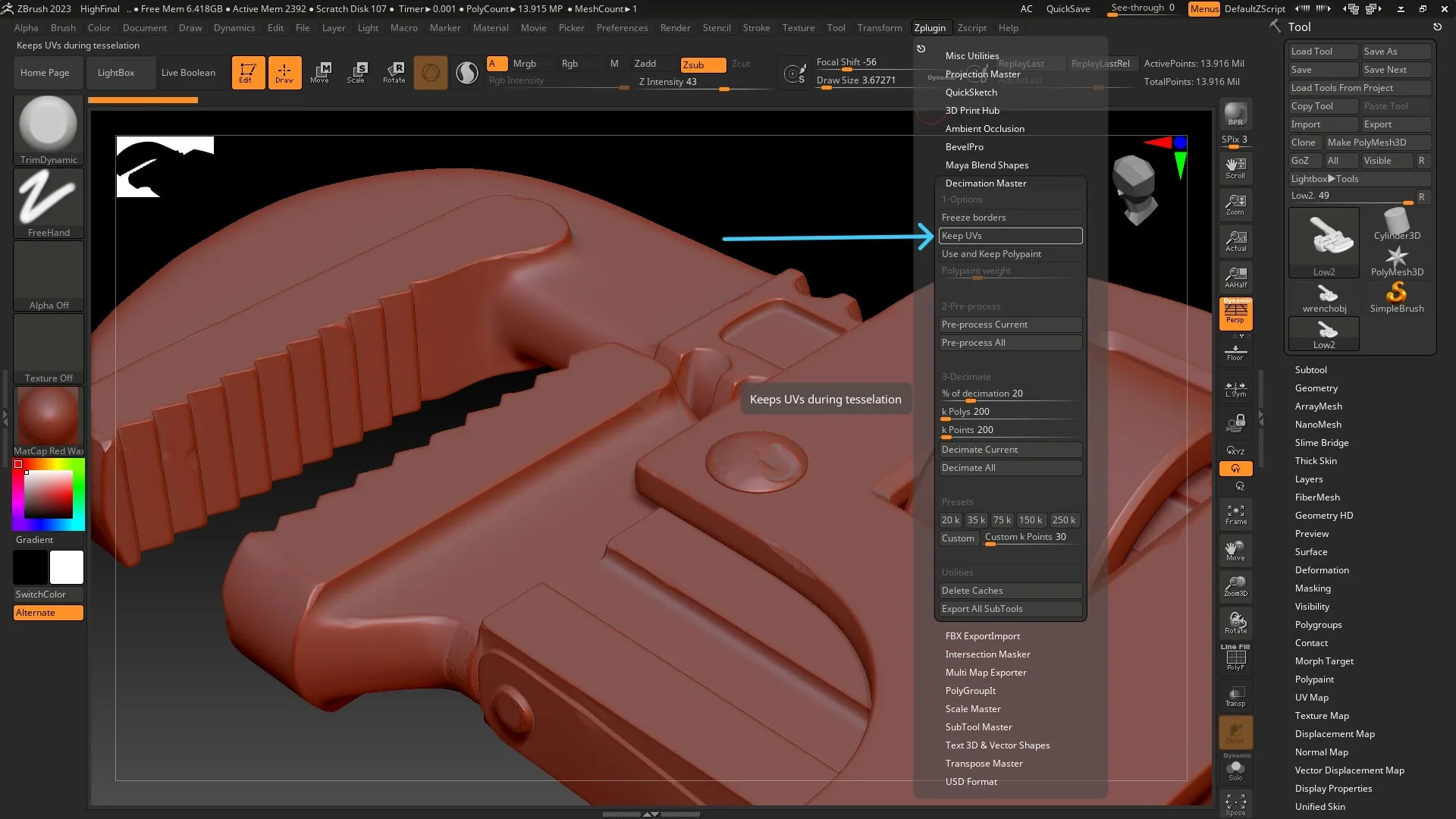
Task: Select the SimpleBrush tool icon
Action: [x=1397, y=297]
